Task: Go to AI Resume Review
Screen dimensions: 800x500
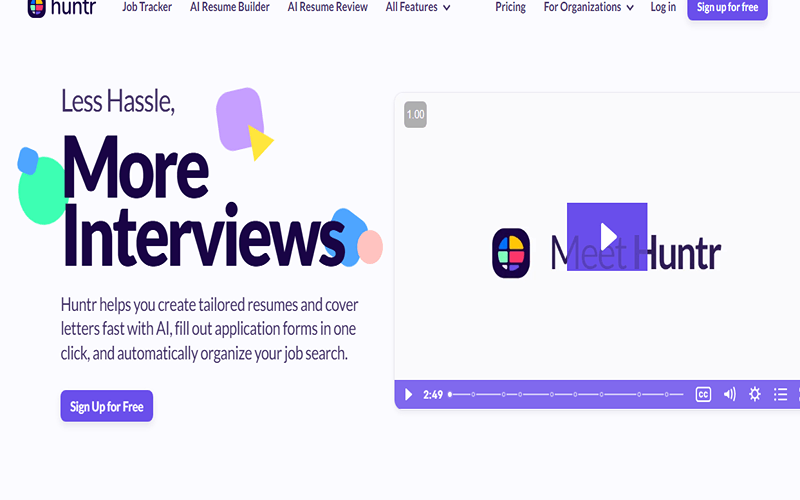Action: [328, 7]
